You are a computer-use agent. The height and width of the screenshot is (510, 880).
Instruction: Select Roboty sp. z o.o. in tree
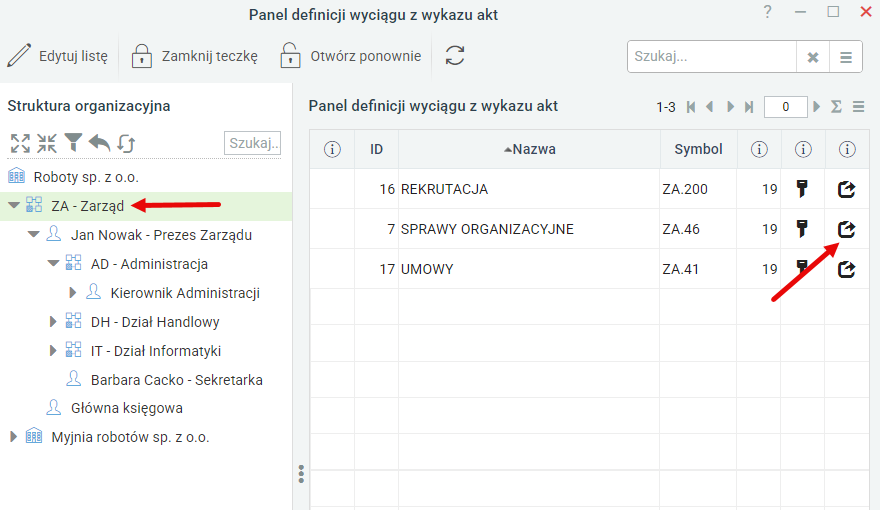[86, 177]
